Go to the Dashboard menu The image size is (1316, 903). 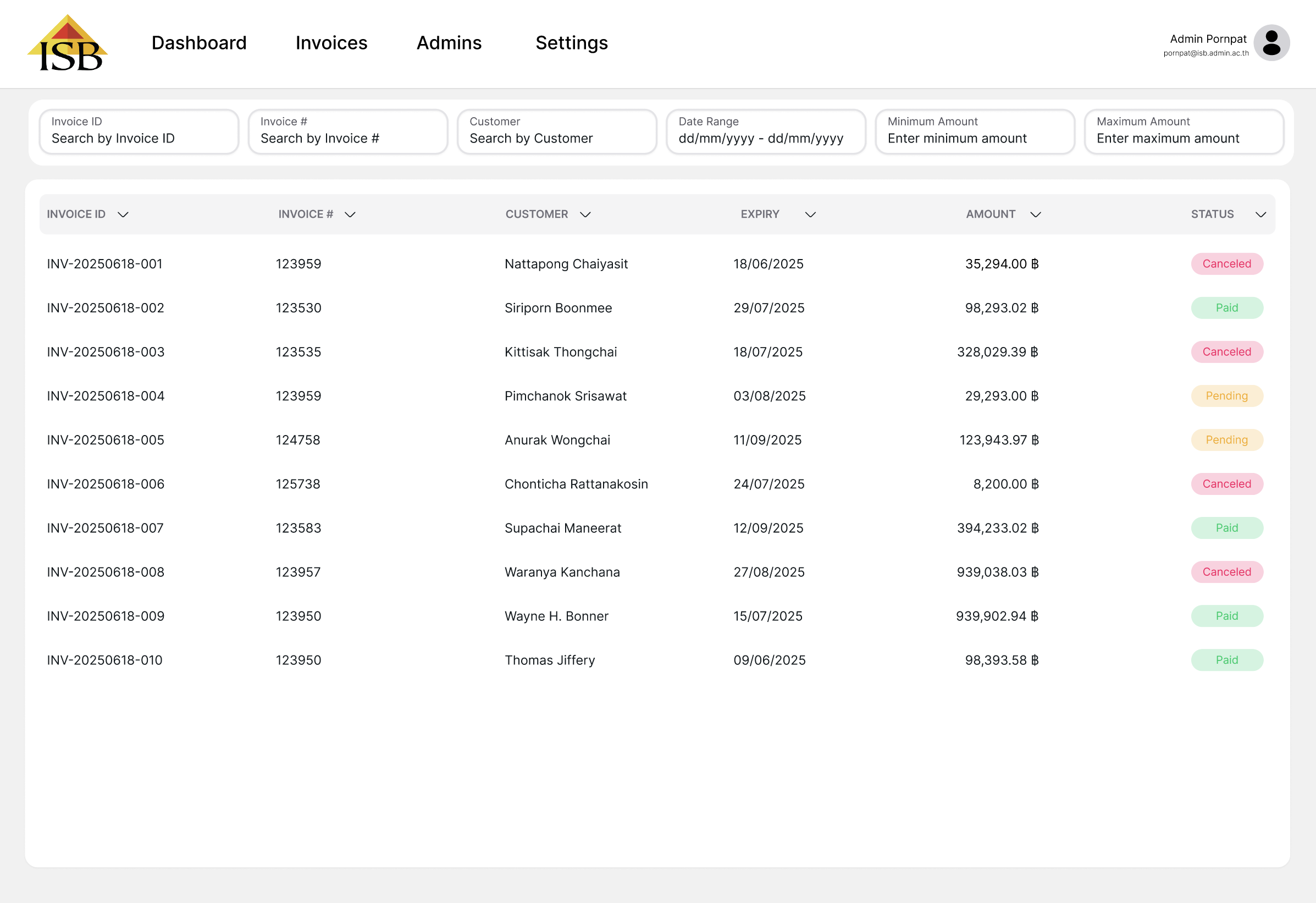coord(199,43)
